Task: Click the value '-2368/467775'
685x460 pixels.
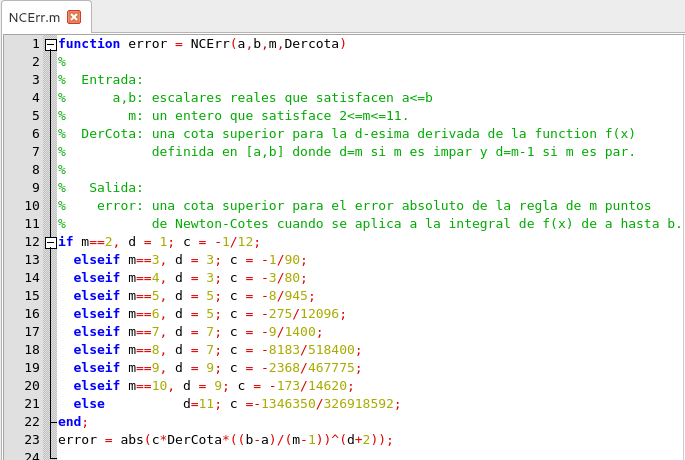Action: pyautogui.click(x=308, y=368)
